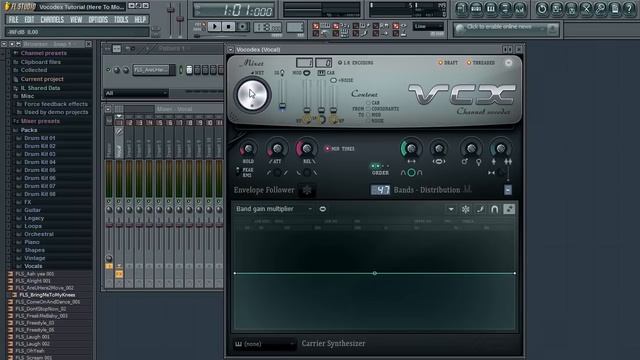
Task: Click the scissors icon in top toolbar
Action: click(586, 9)
